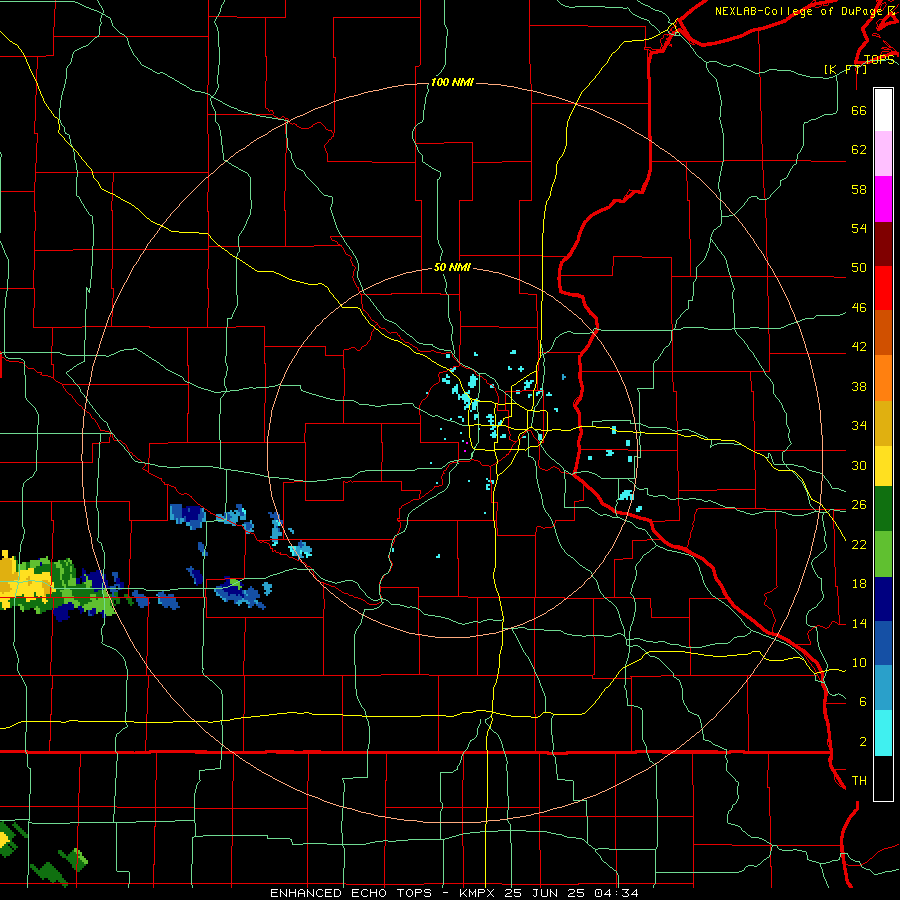The width and height of the screenshot is (900, 900).
Task: Click the light steel blue legend swatch
Action: pyautogui.click(x=883, y=688)
